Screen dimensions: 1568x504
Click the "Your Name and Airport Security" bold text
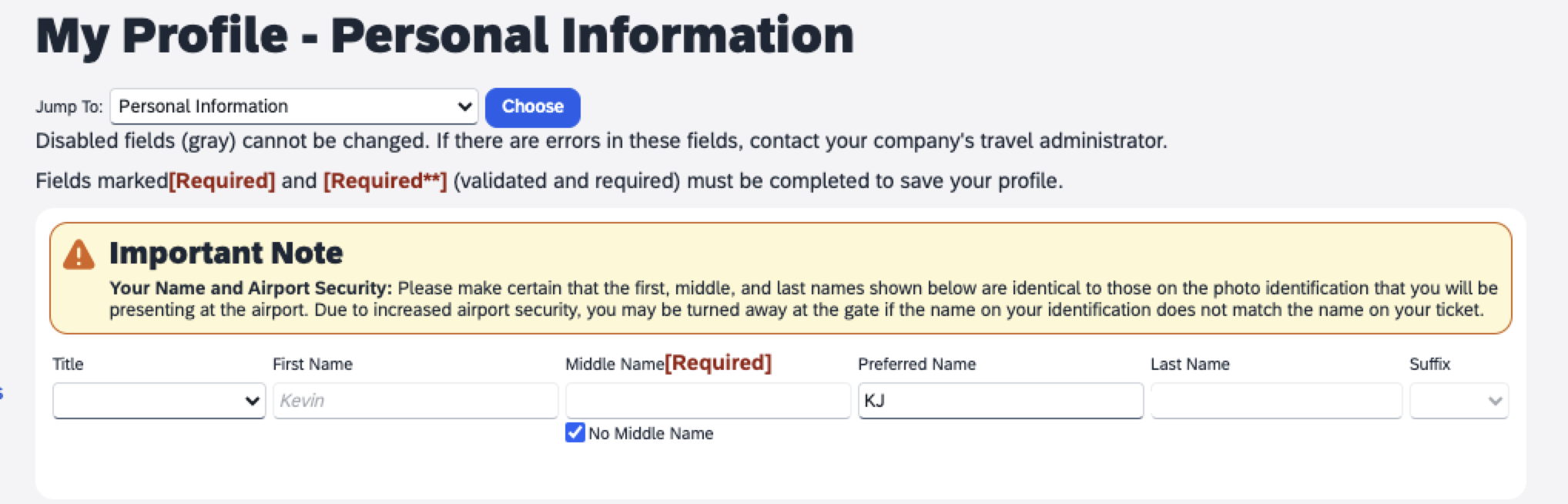pos(250,288)
